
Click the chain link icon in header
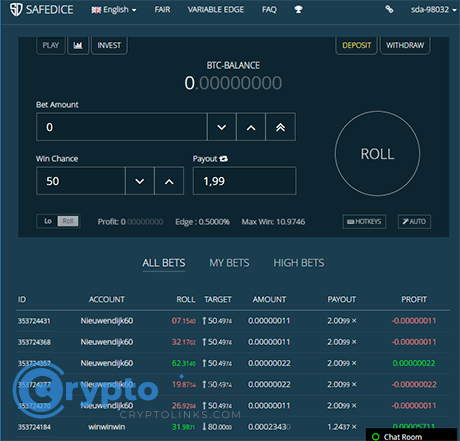click(x=389, y=9)
